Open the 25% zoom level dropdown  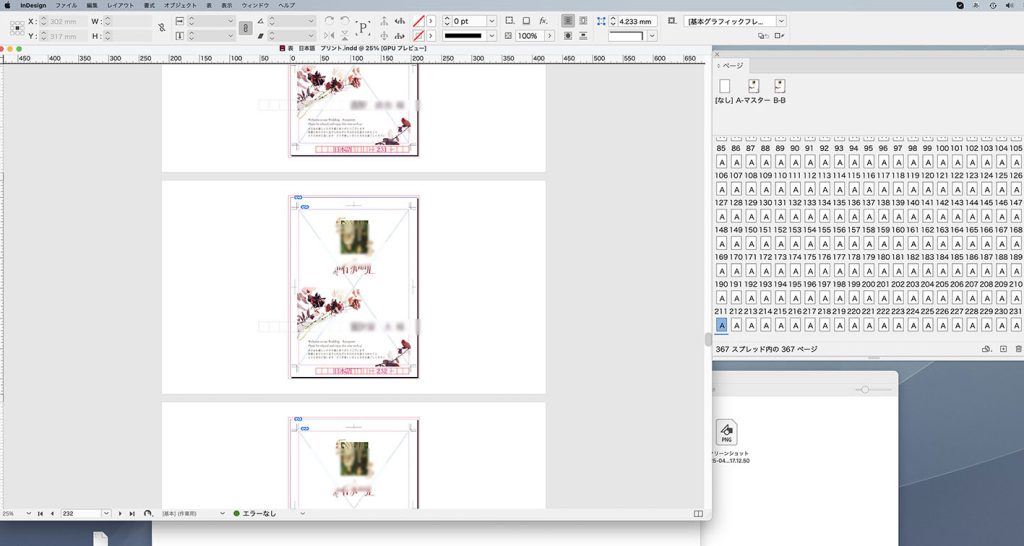(x=28, y=514)
